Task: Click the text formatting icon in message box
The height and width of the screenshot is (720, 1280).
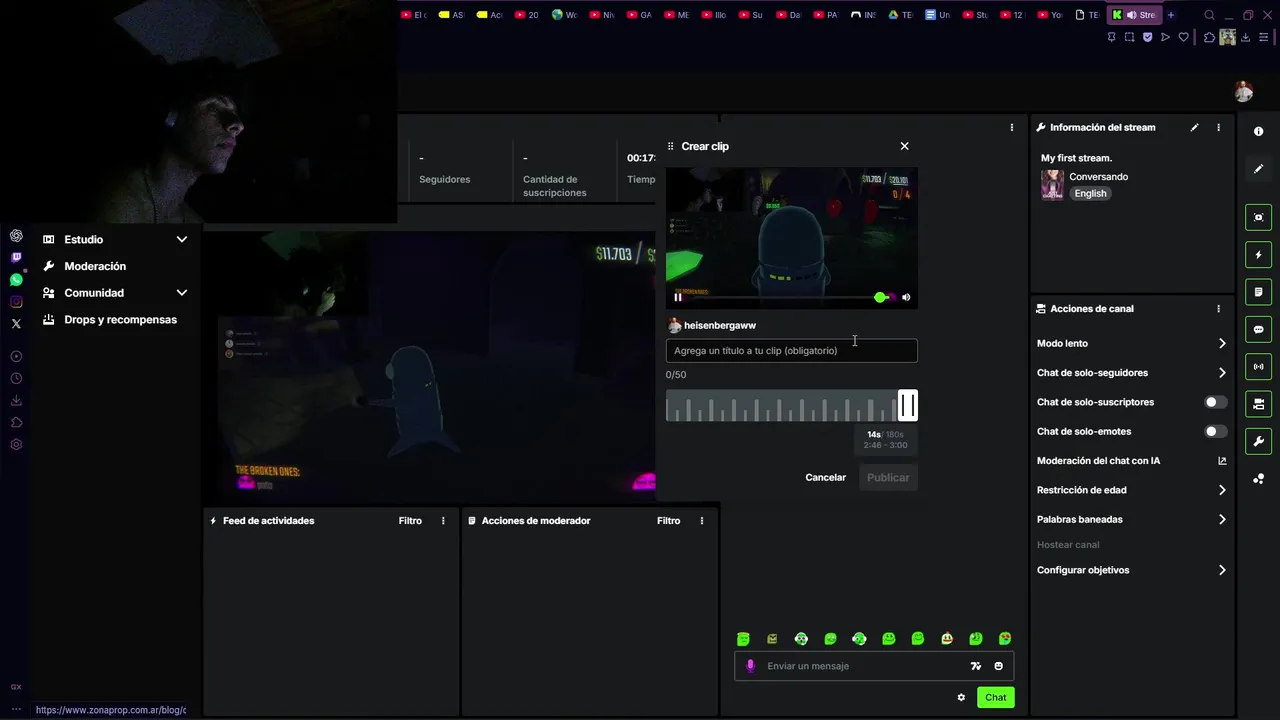Action: click(x=976, y=666)
